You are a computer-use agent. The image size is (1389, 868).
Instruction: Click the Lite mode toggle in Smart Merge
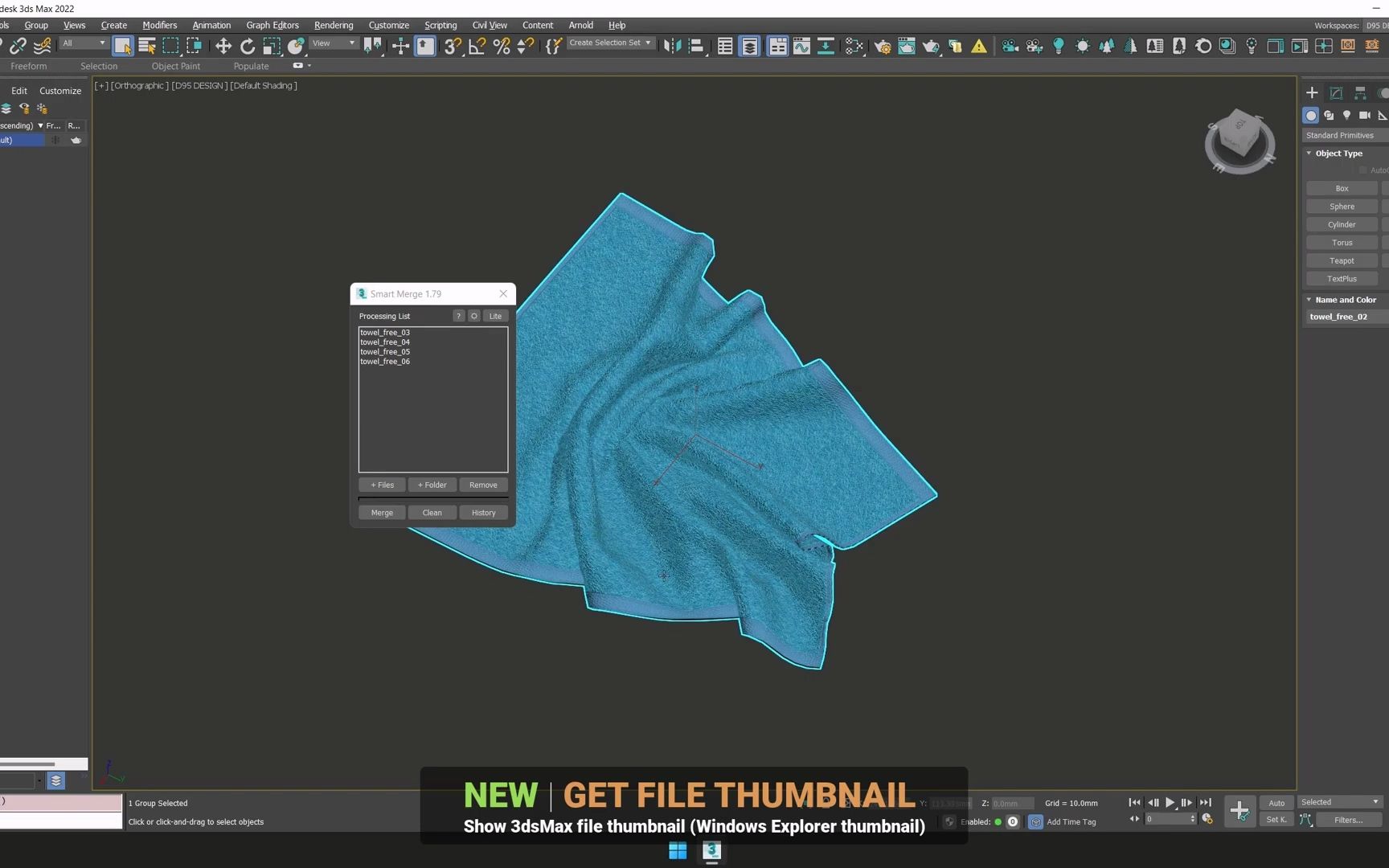coord(495,317)
